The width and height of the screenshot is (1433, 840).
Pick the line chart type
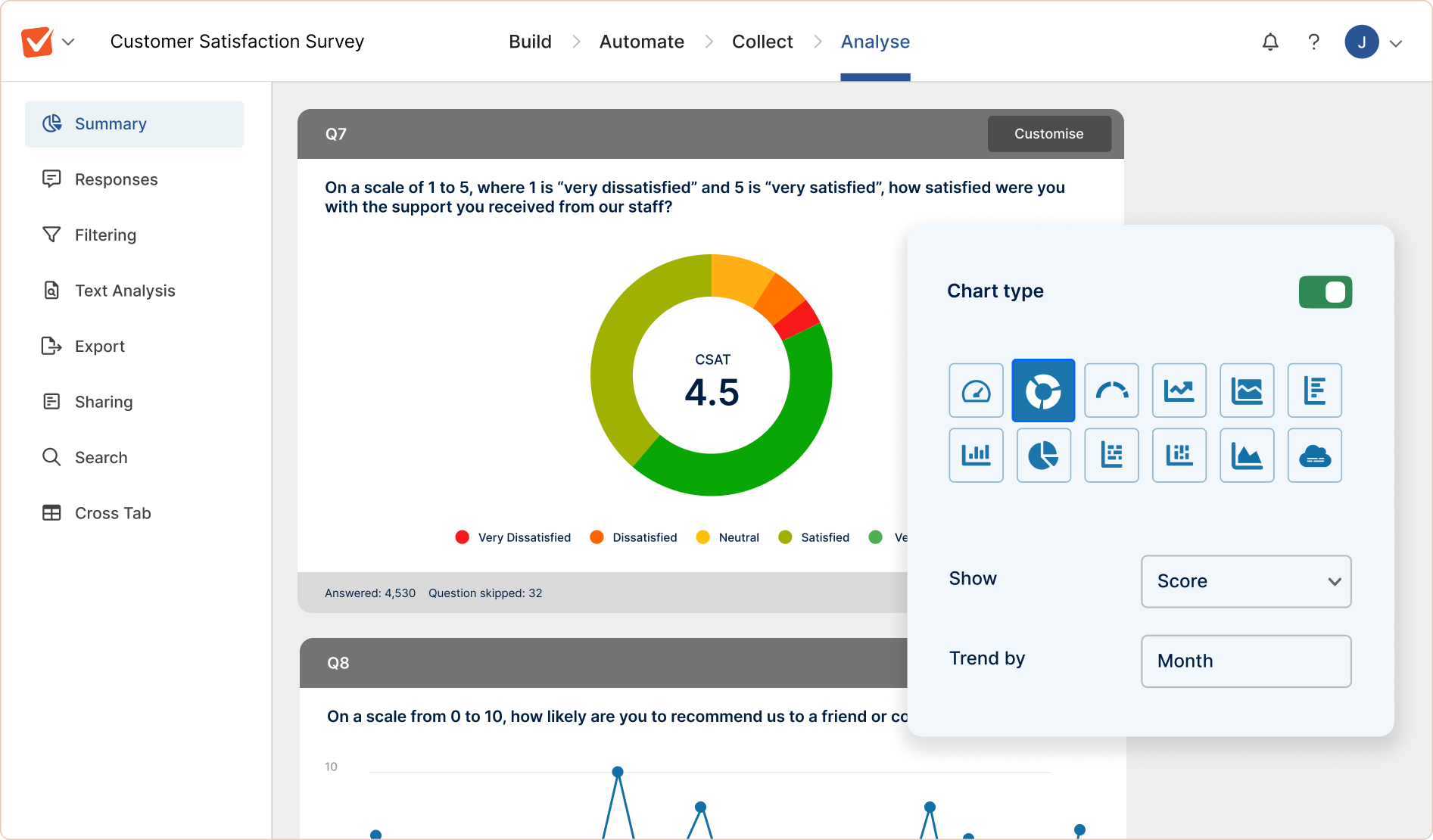point(1179,390)
